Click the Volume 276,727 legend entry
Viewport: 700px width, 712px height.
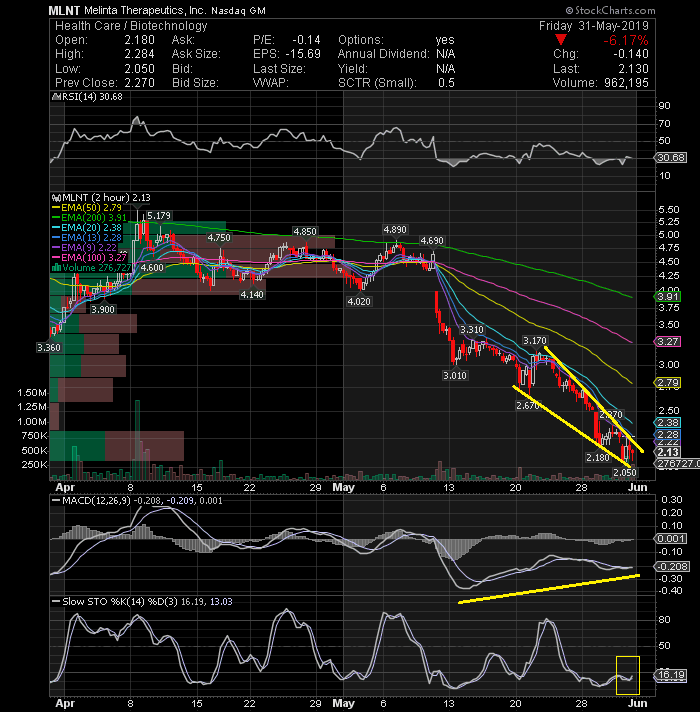coord(92,267)
